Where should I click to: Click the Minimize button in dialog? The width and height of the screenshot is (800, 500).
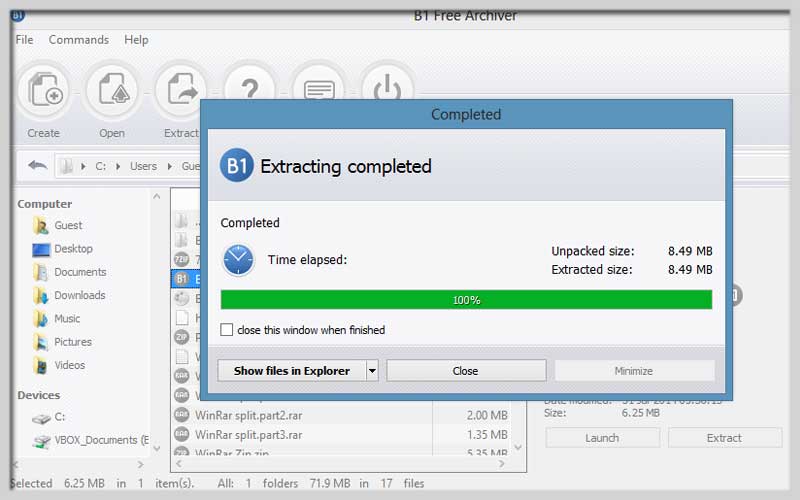[634, 371]
